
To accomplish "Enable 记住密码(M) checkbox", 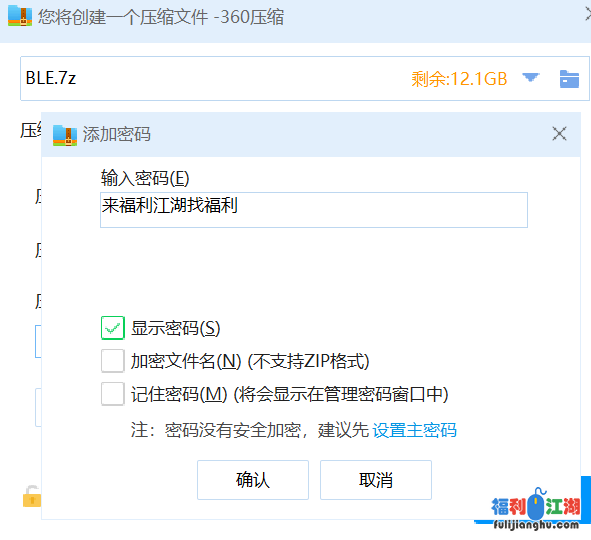I will pyautogui.click(x=113, y=394).
